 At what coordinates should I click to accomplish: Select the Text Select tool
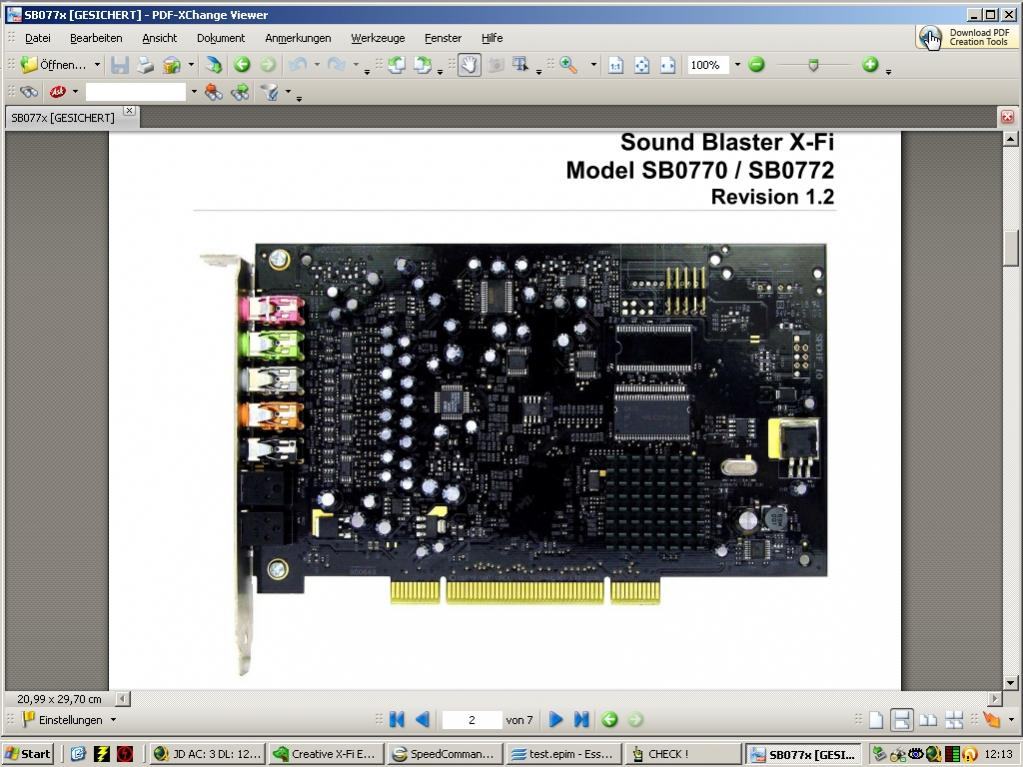(x=521, y=65)
